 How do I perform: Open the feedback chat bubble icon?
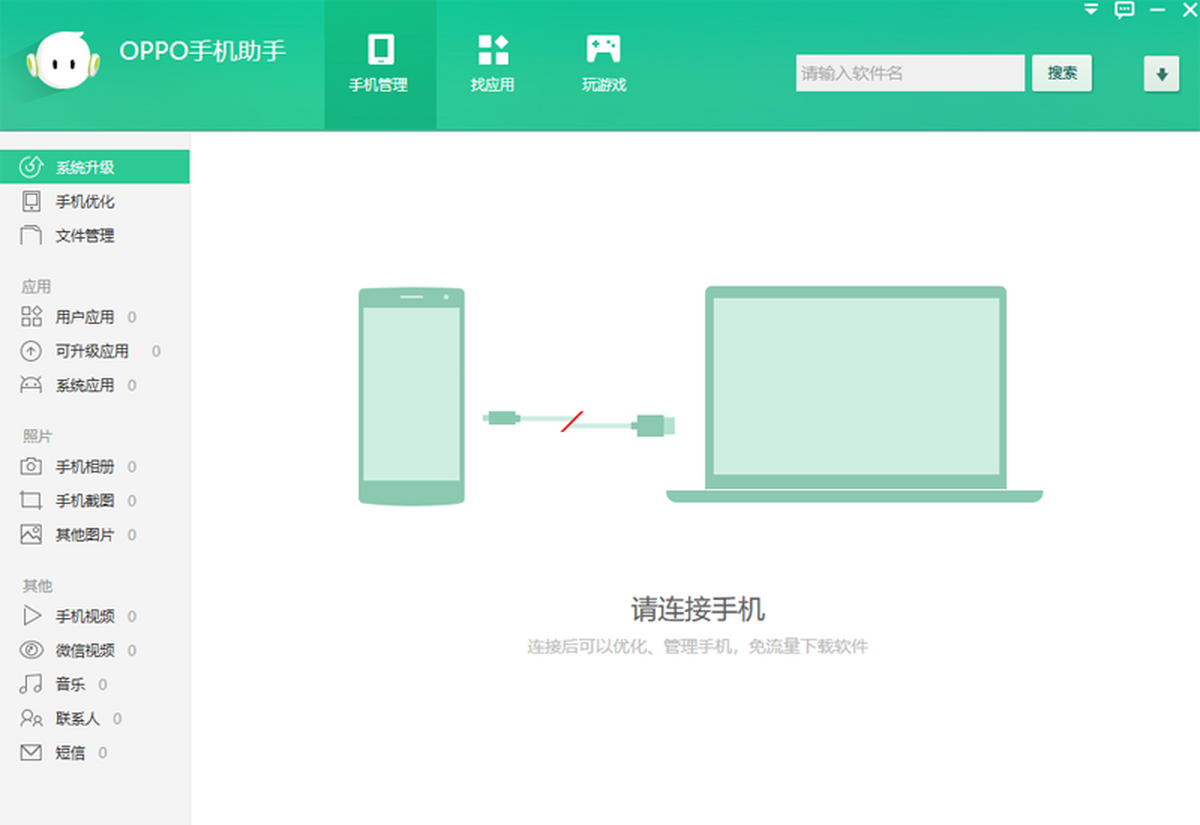[1125, 10]
